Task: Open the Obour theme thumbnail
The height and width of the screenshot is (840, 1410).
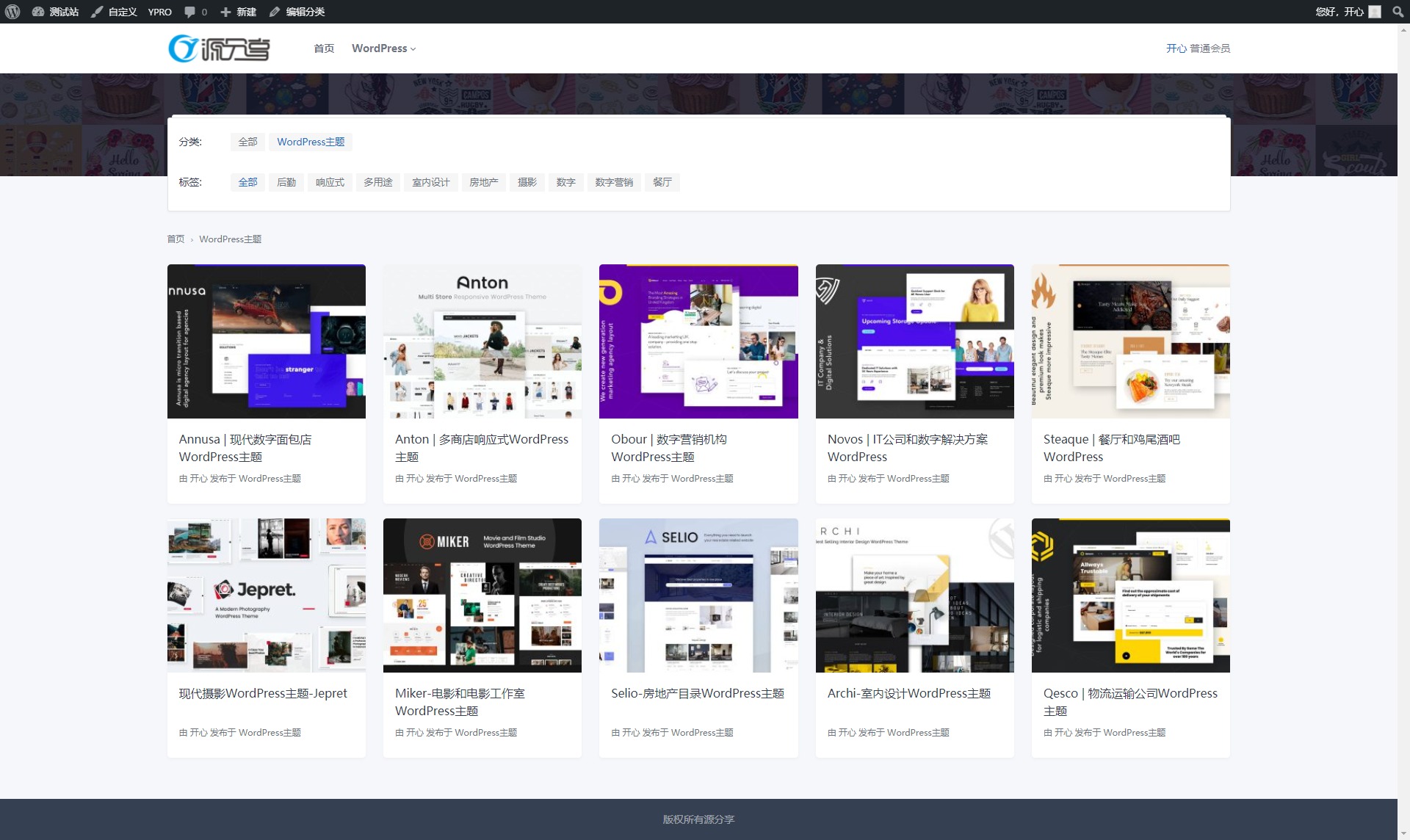Action: click(698, 341)
